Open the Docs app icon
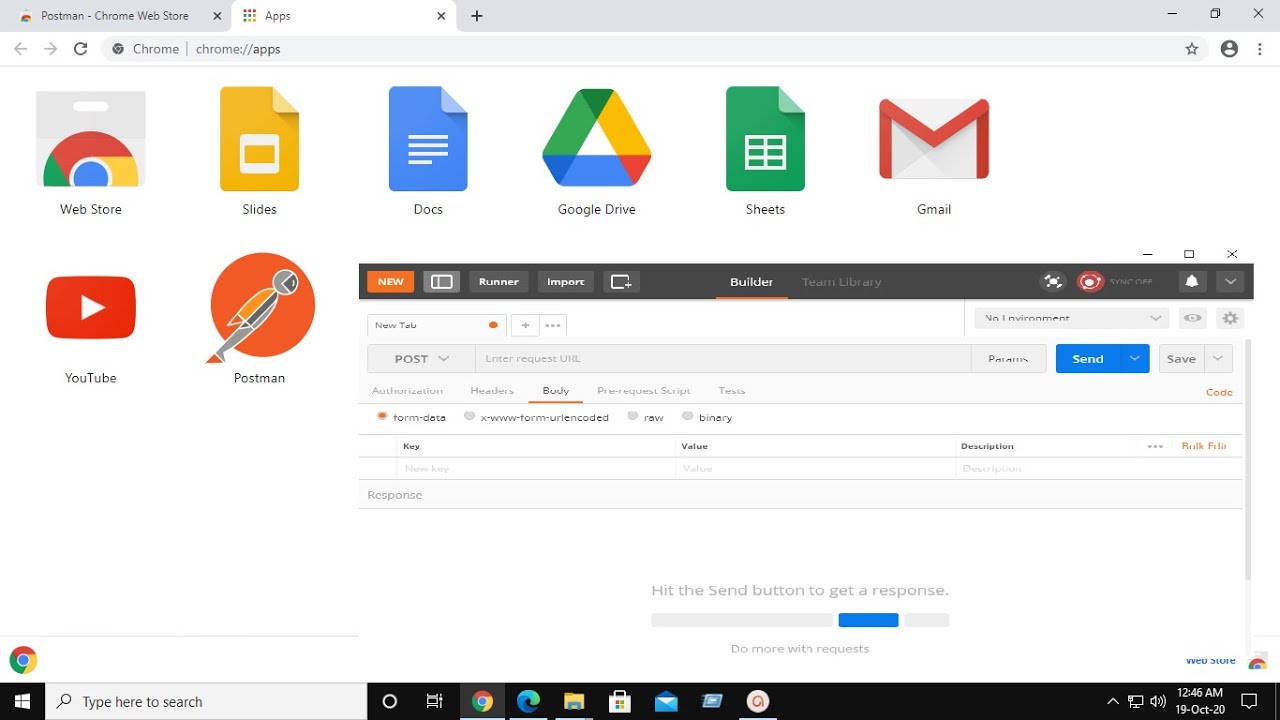 click(428, 140)
